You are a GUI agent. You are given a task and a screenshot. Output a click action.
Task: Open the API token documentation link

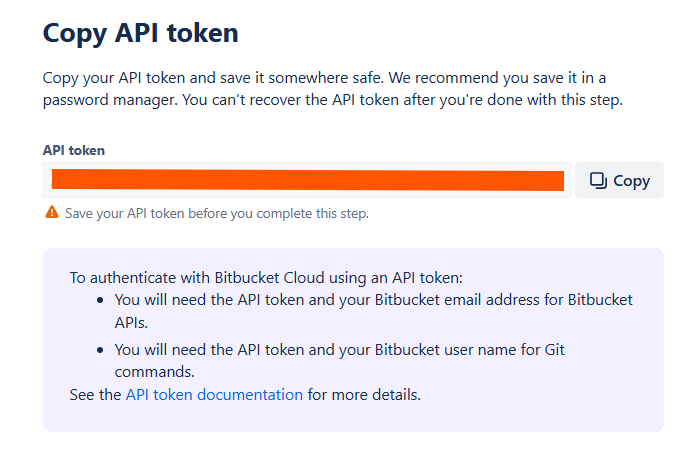click(214, 394)
